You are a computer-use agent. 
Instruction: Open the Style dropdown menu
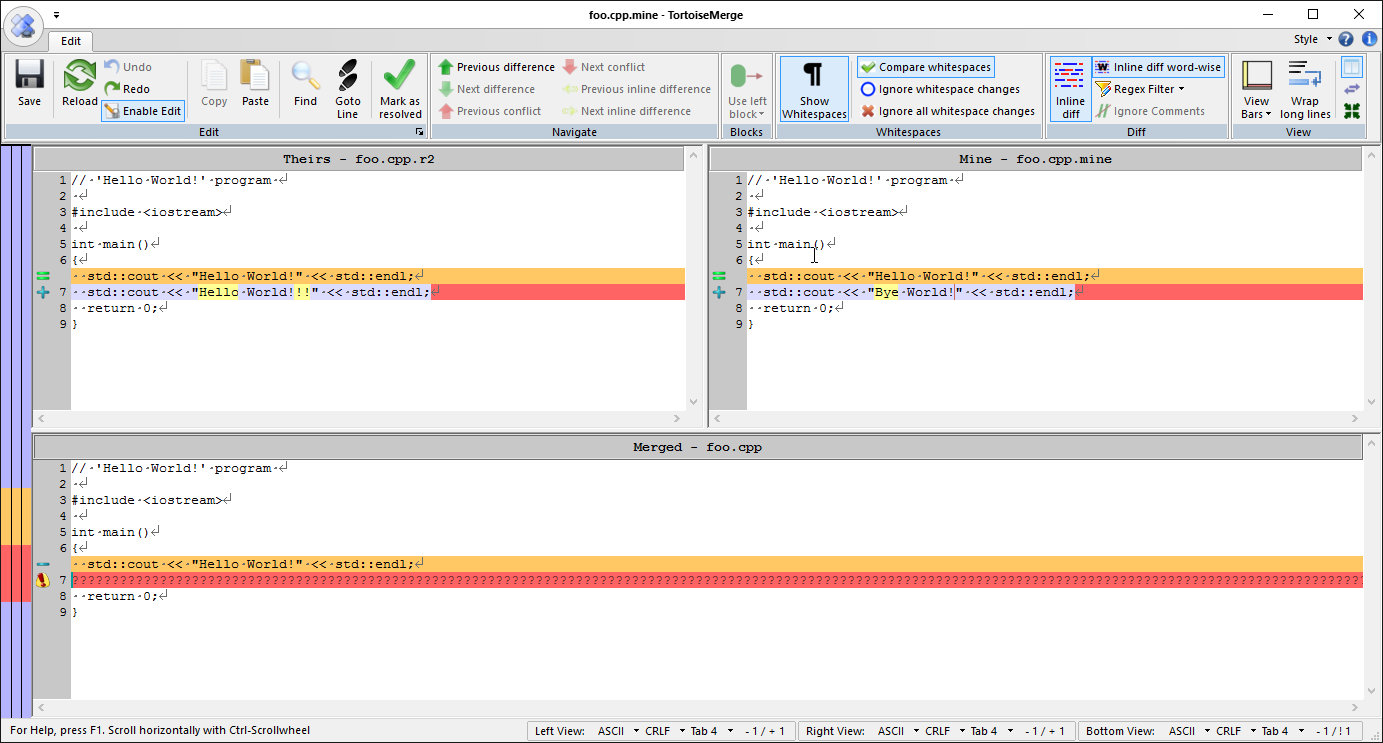click(1311, 40)
